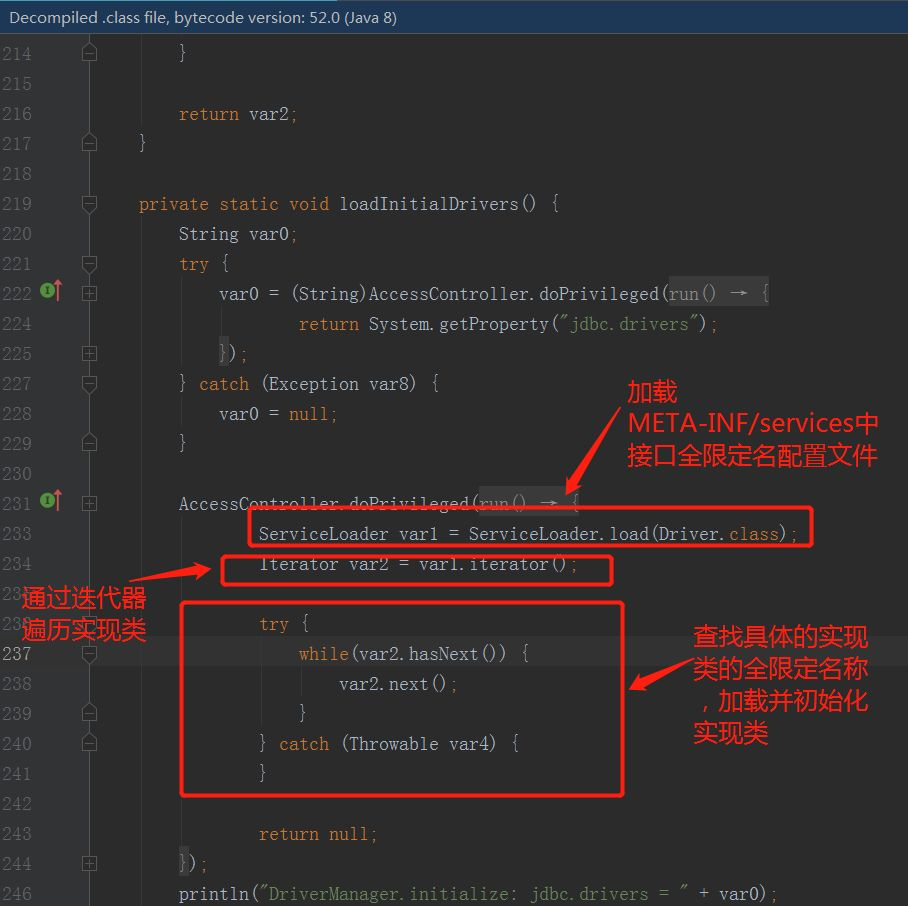908x906 pixels.
Task: Click the decompiled class file notification banner
Action: (x=200, y=17)
